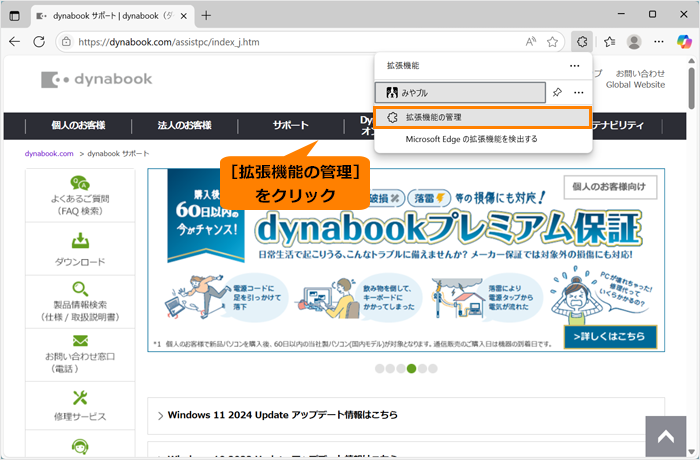700x460 pixels.
Task: Click scrollbar down arrow
Action: tap(692, 451)
